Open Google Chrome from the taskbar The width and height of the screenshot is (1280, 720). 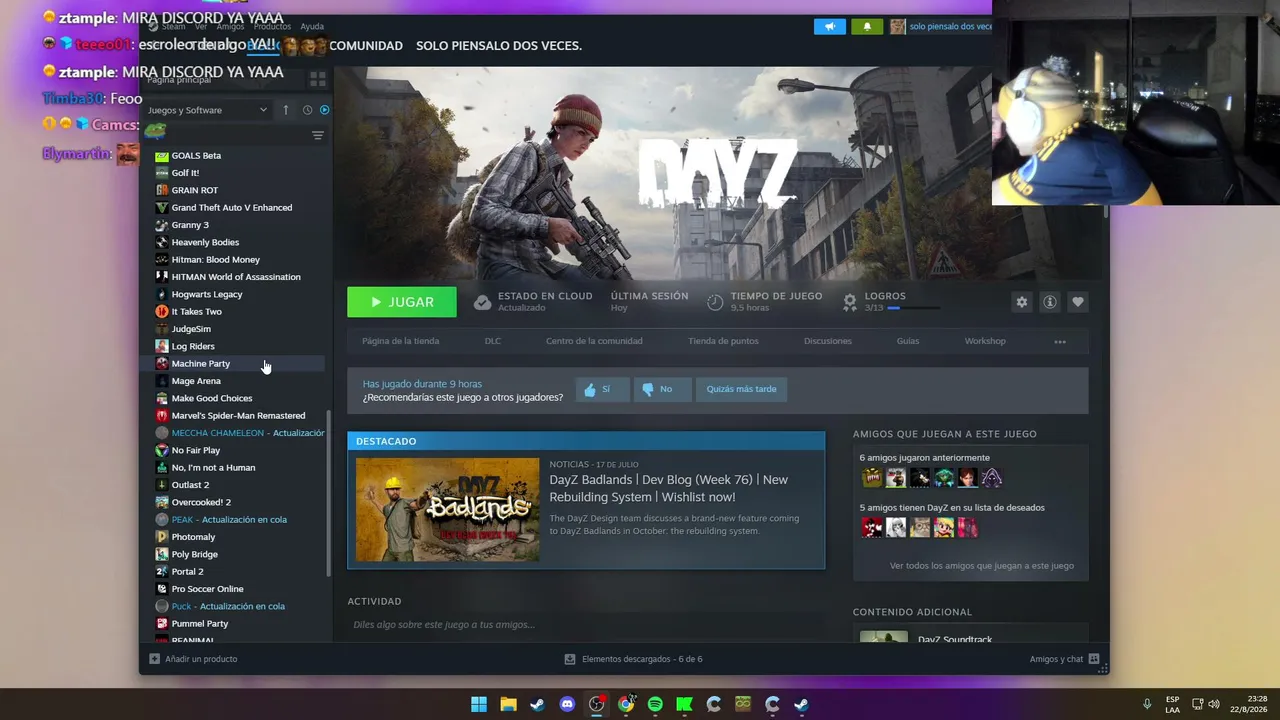626,704
